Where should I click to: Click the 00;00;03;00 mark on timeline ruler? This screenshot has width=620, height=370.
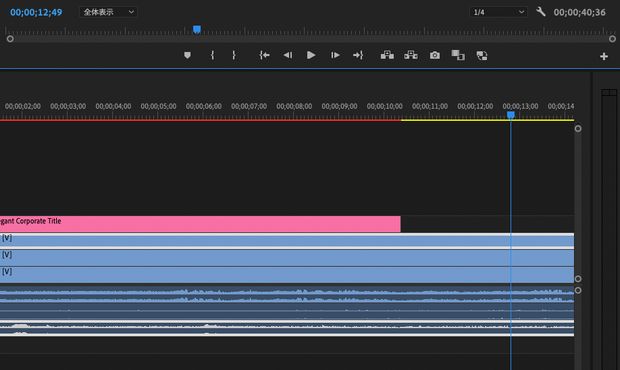68,106
